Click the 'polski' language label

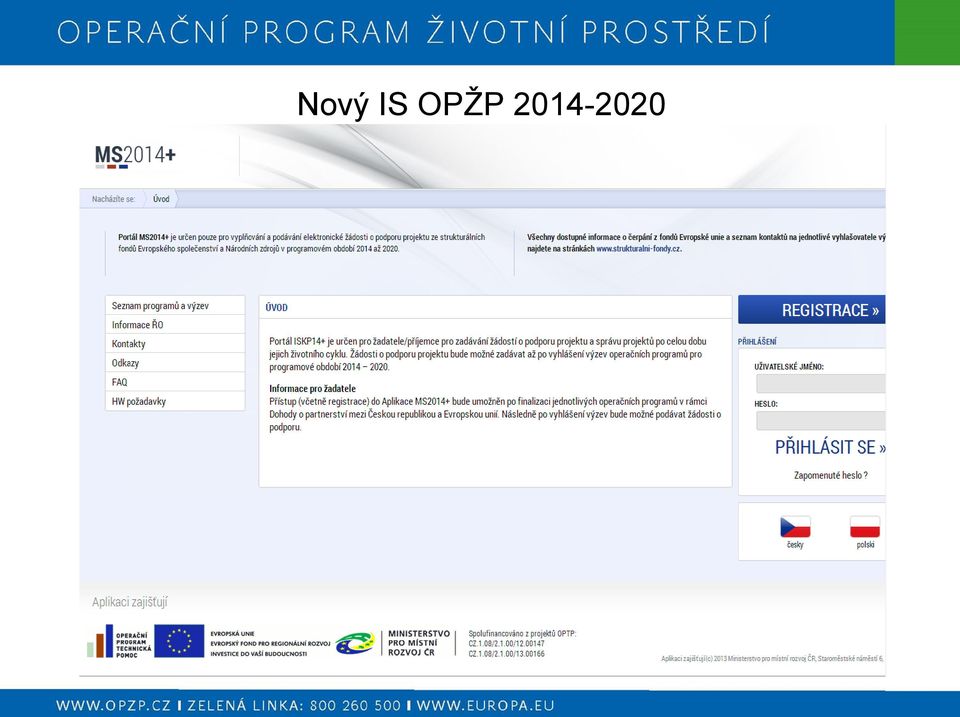[x=865, y=544]
